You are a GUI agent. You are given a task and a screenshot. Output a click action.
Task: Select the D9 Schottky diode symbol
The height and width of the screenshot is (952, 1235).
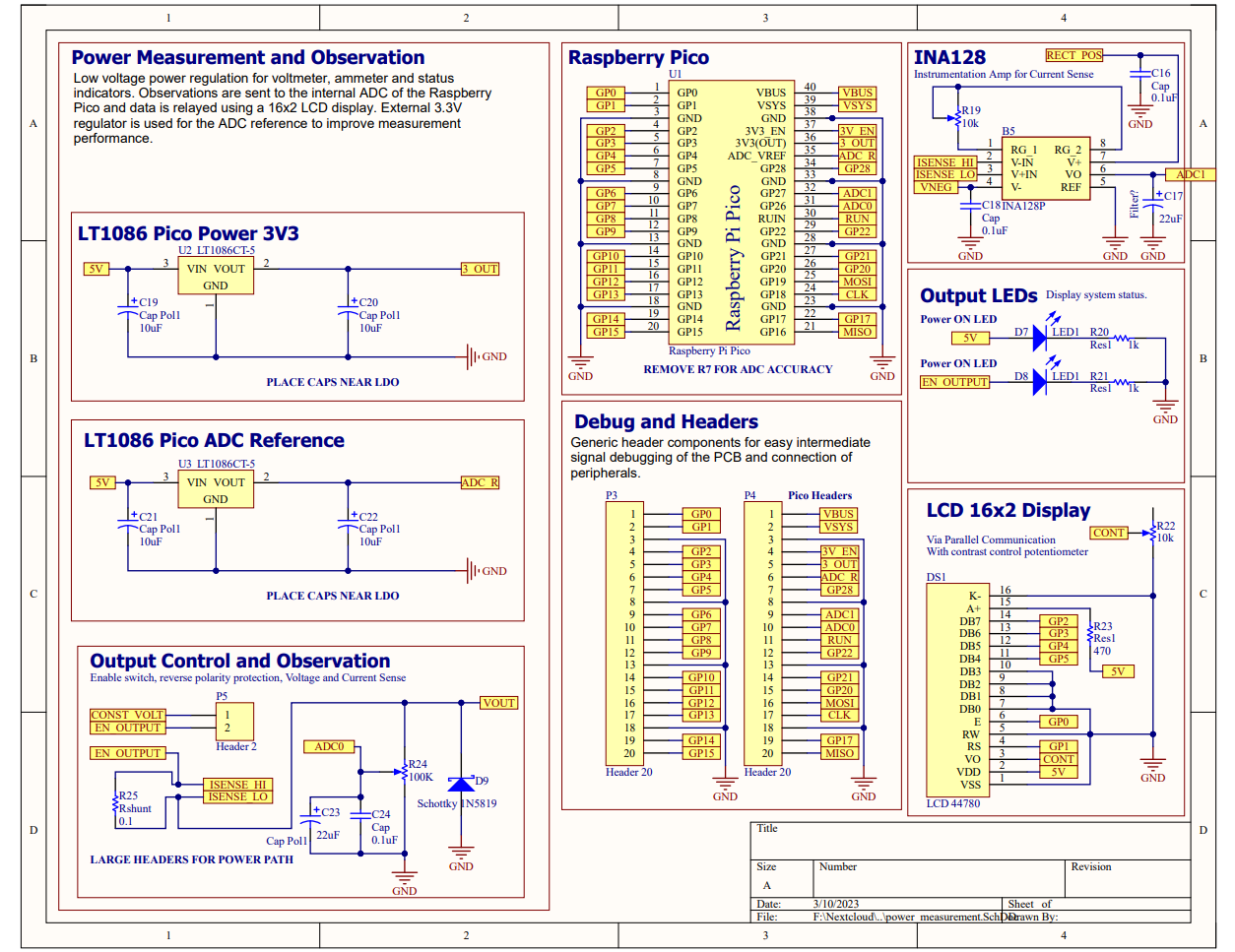[461, 784]
